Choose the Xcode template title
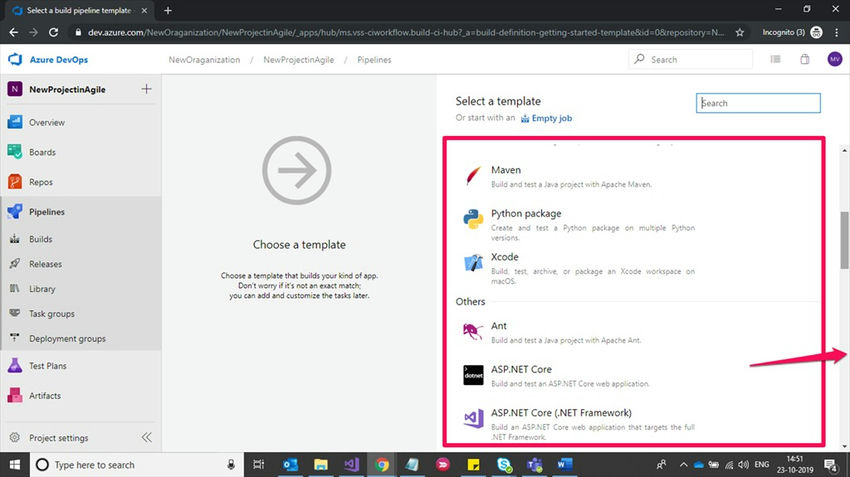850x477 pixels. (504, 256)
